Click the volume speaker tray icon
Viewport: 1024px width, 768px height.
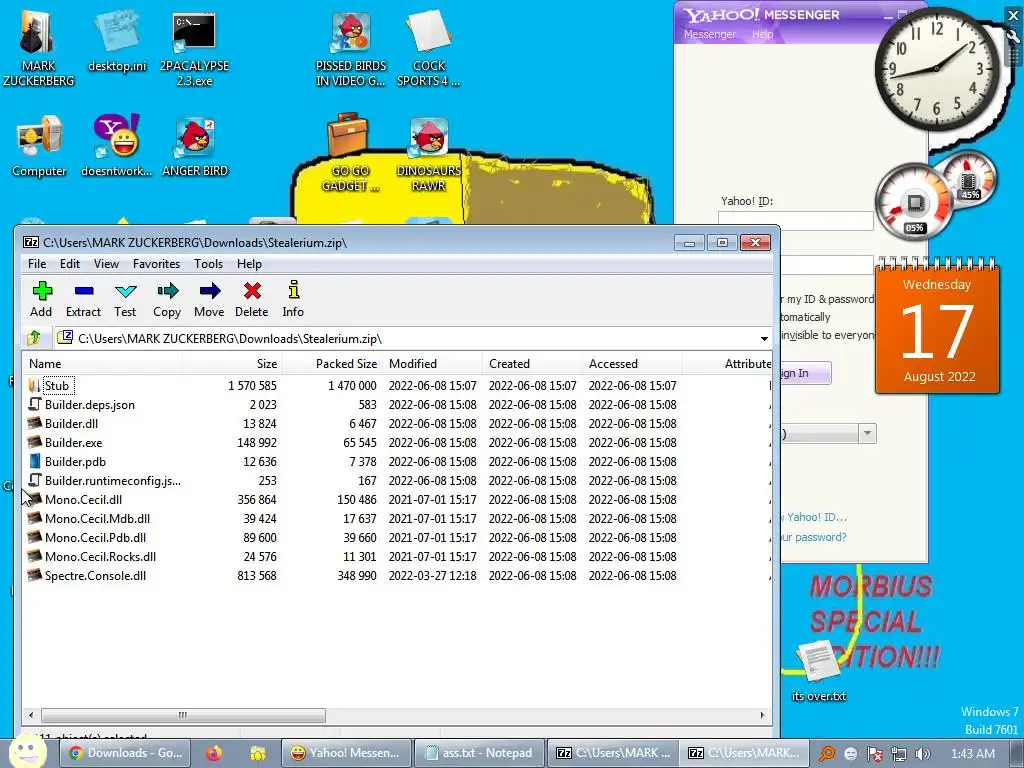pyautogui.click(x=922, y=754)
